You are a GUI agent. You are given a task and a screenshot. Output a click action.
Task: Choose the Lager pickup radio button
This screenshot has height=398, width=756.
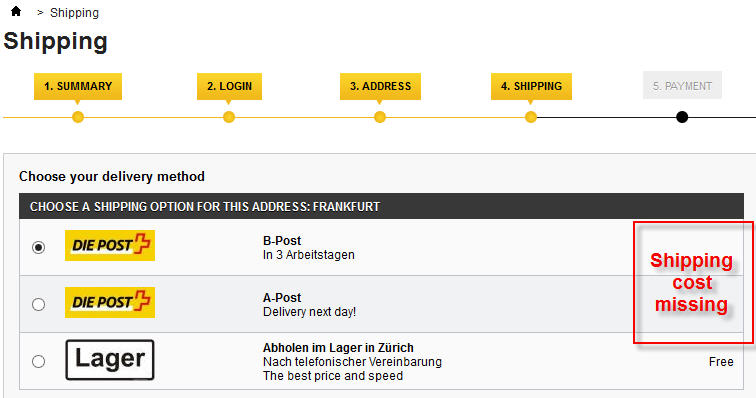pos(39,361)
